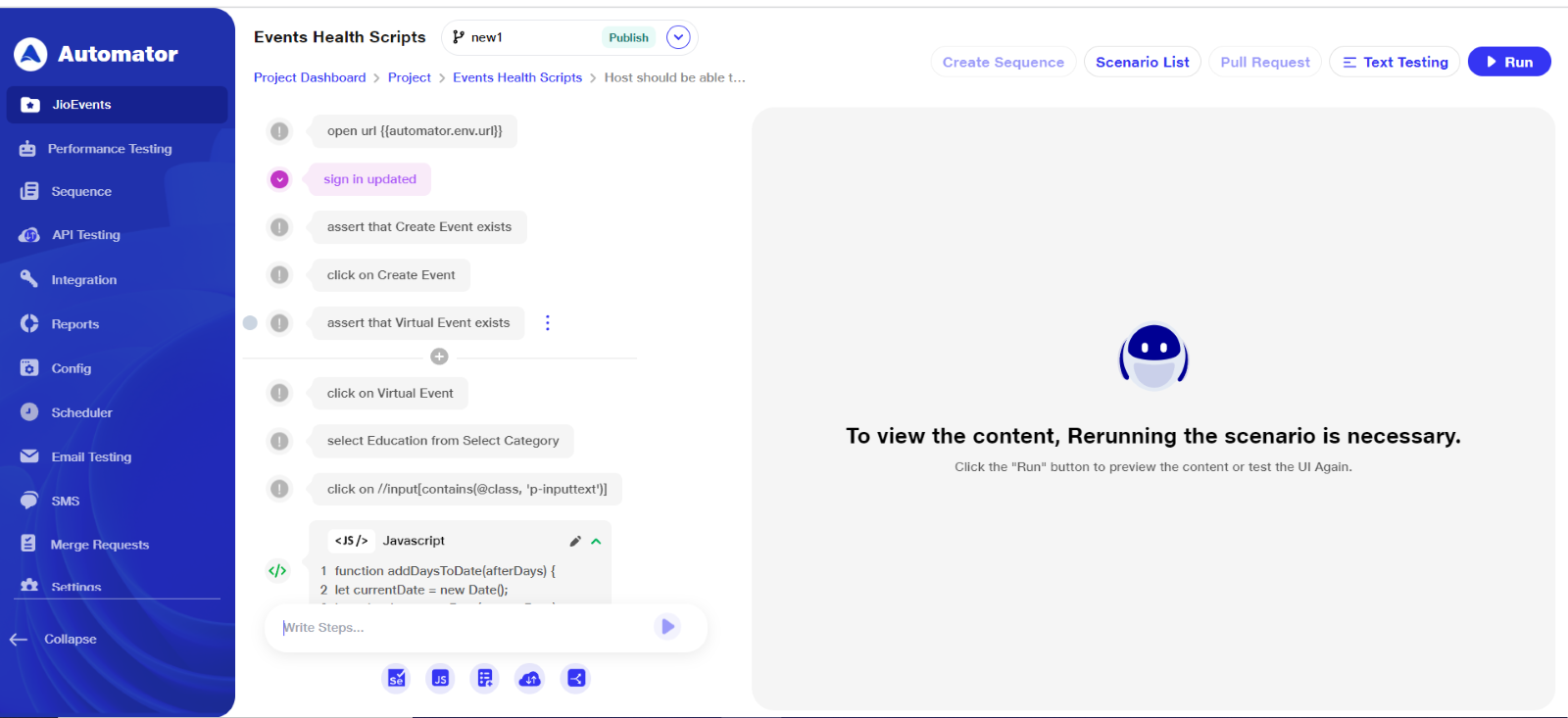This screenshot has width=1568, height=718.
Task: Click the Create Sequence button
Action: pyautogui.click(x=1004, y=62)
